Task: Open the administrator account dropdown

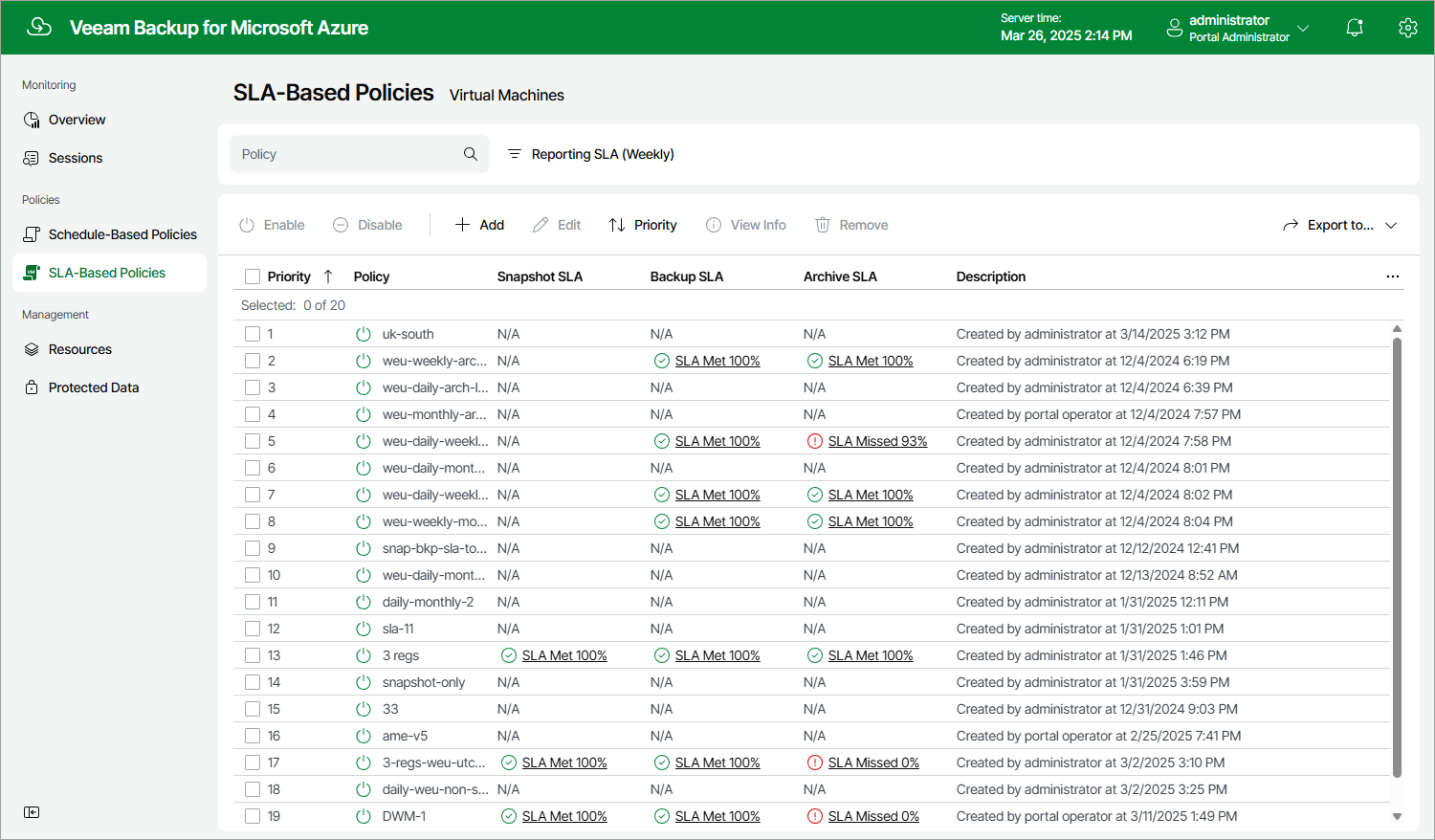Action: (1237, 28)
